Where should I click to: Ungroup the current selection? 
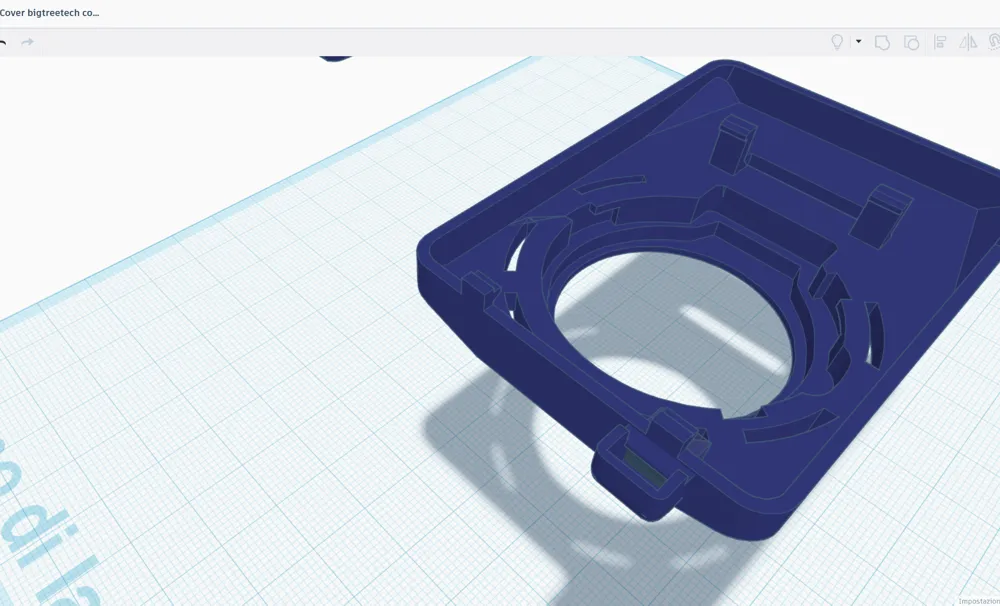pyautogui.click(x=911, y=42)
